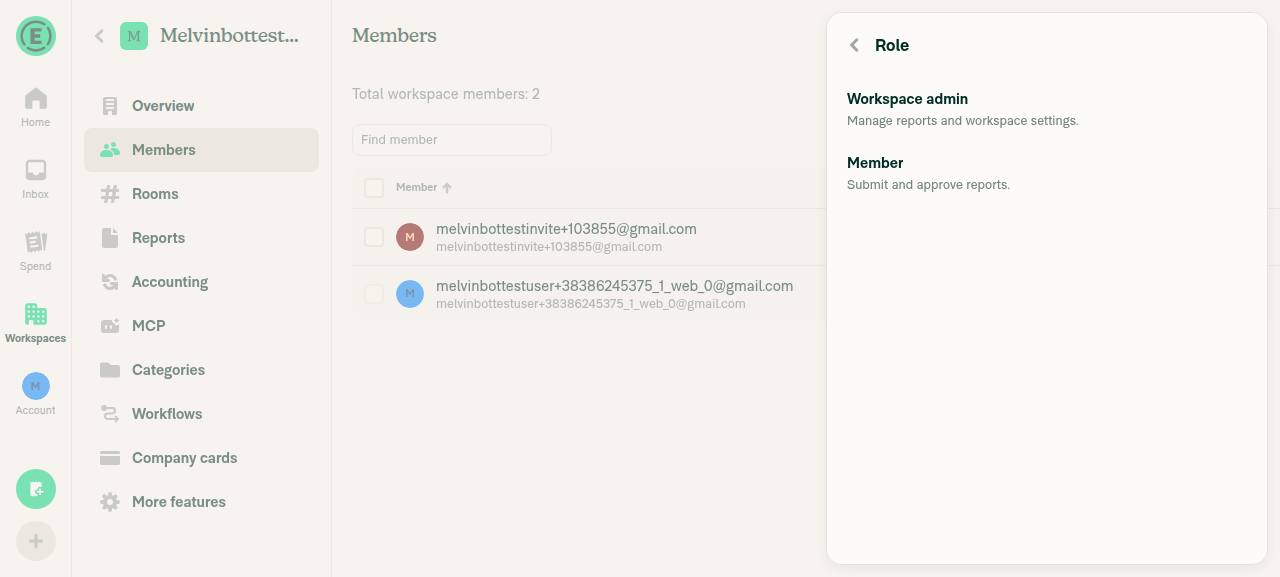The height and width of the screenshot is (577, 1280).
Task: Open Company cards menu item
Action: (x=201, y=458)
